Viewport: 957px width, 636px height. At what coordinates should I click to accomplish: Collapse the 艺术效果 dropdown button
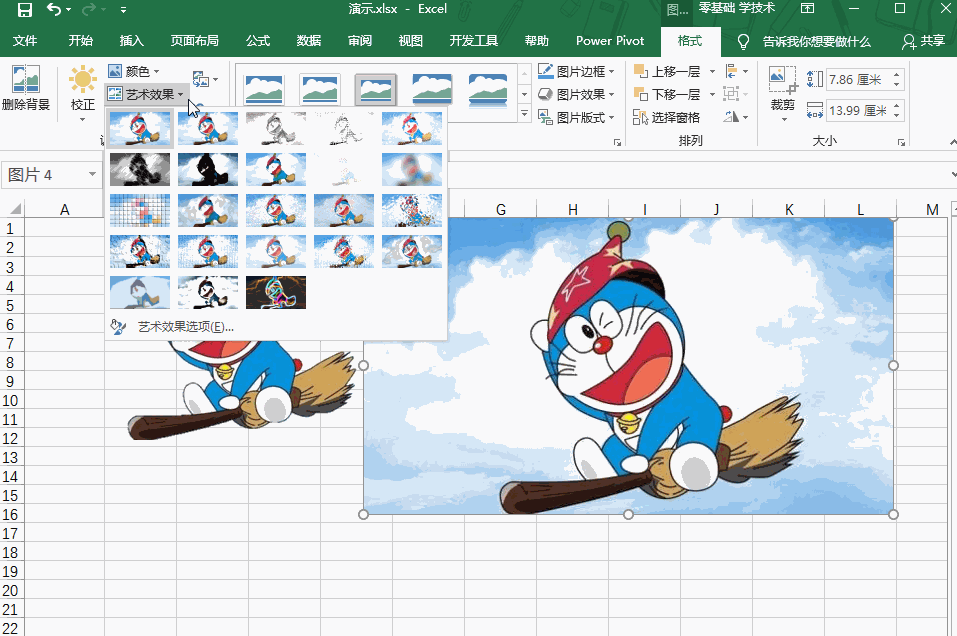pyautogui.click(x=145, y=94)
